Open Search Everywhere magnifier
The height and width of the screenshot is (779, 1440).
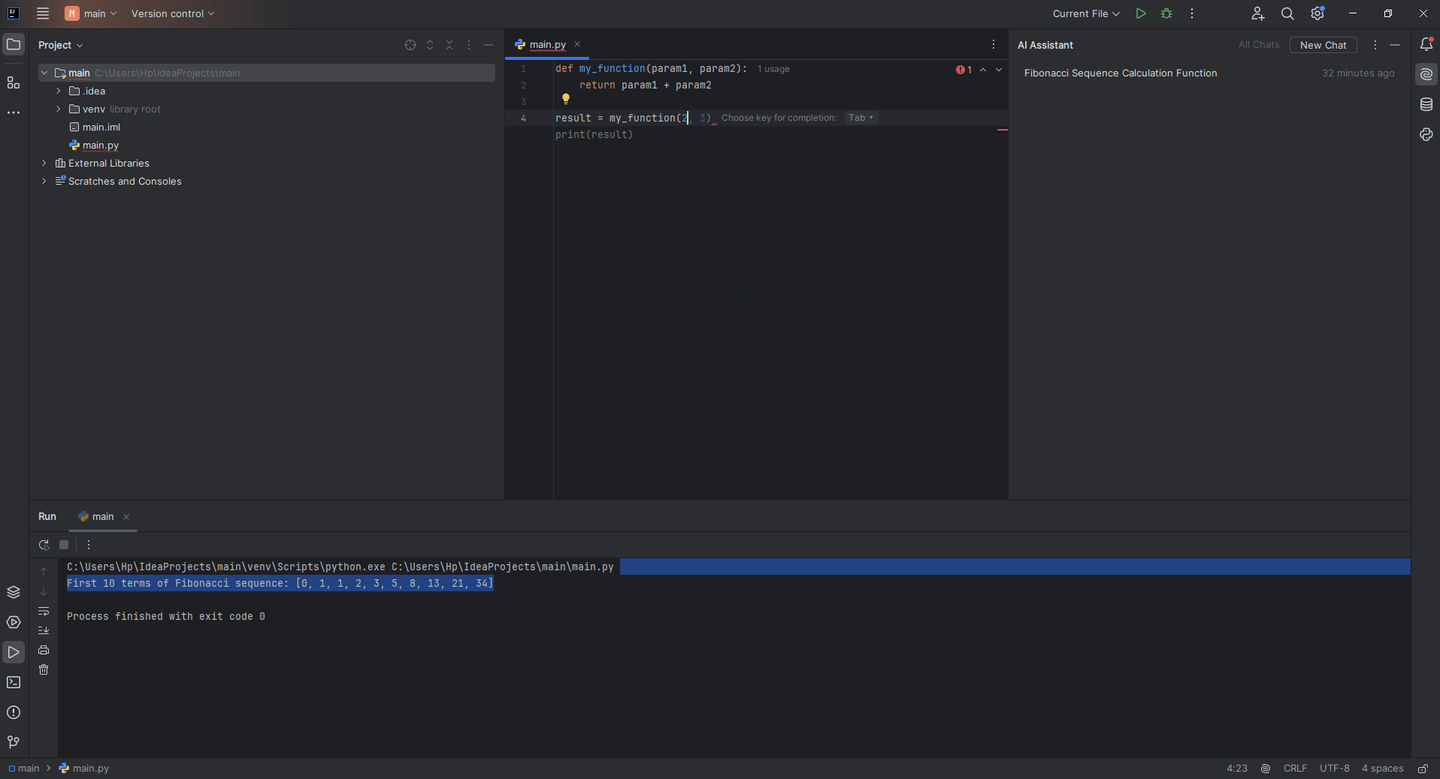click(1287, 14)
